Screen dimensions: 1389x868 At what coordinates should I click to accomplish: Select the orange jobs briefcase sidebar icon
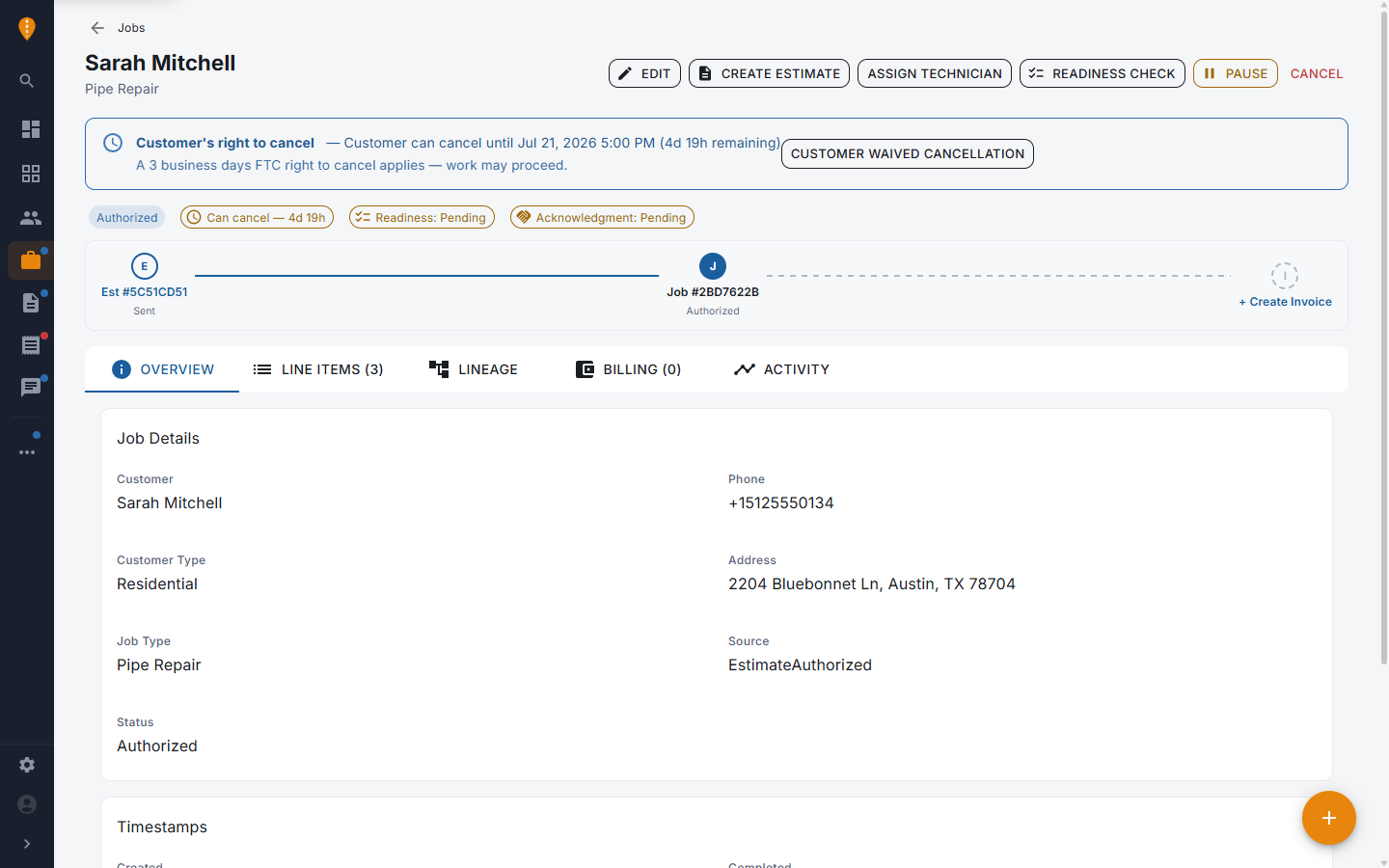coord(31,260)
